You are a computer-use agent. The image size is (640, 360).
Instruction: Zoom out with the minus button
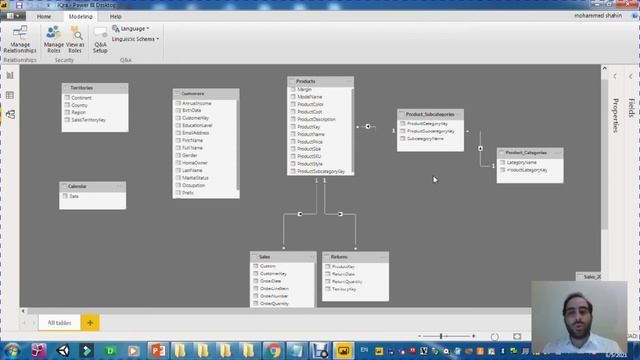tap(419, 336)
